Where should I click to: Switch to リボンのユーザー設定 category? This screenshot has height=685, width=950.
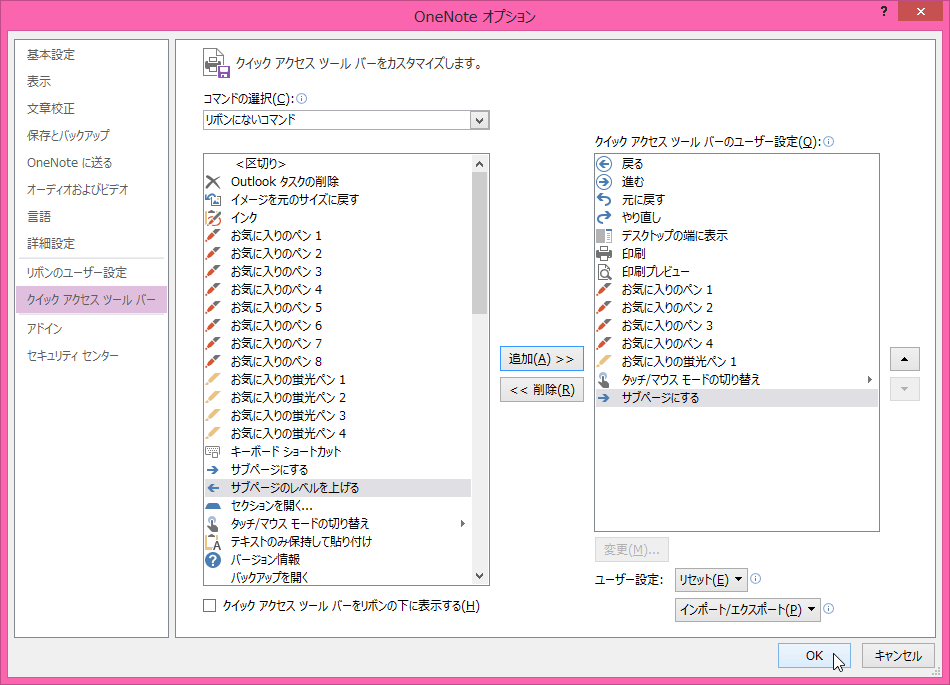pyautogui.click(x=76, y=273)
